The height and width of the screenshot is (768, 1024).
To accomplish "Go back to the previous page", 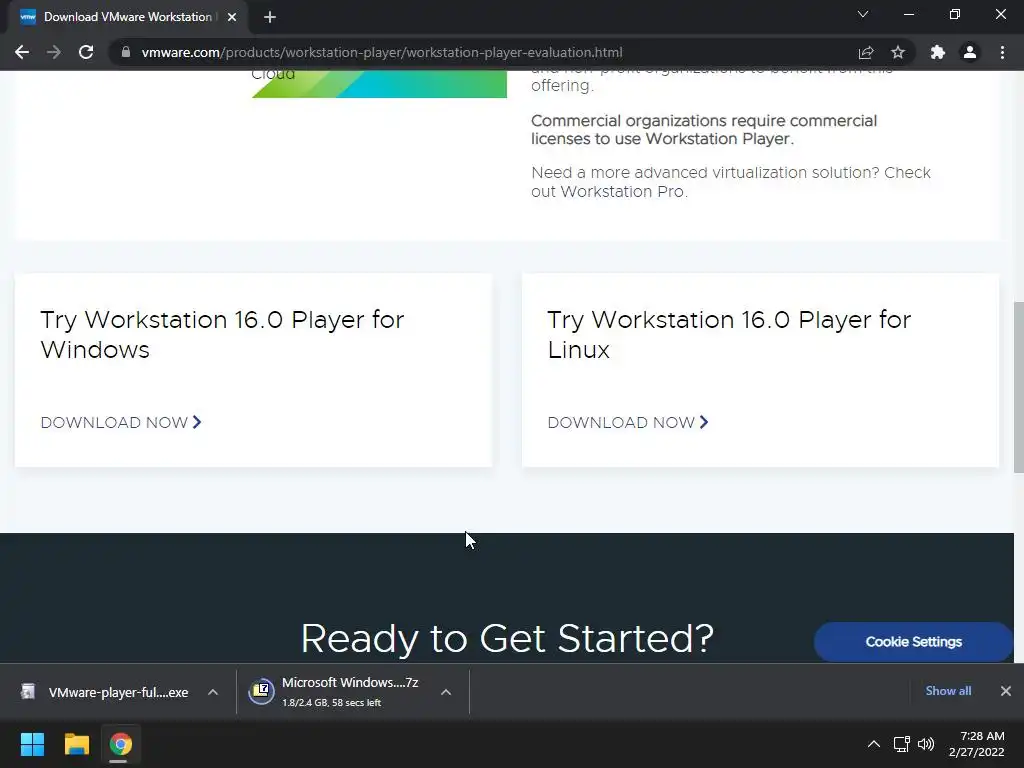I will pos(22,52).
